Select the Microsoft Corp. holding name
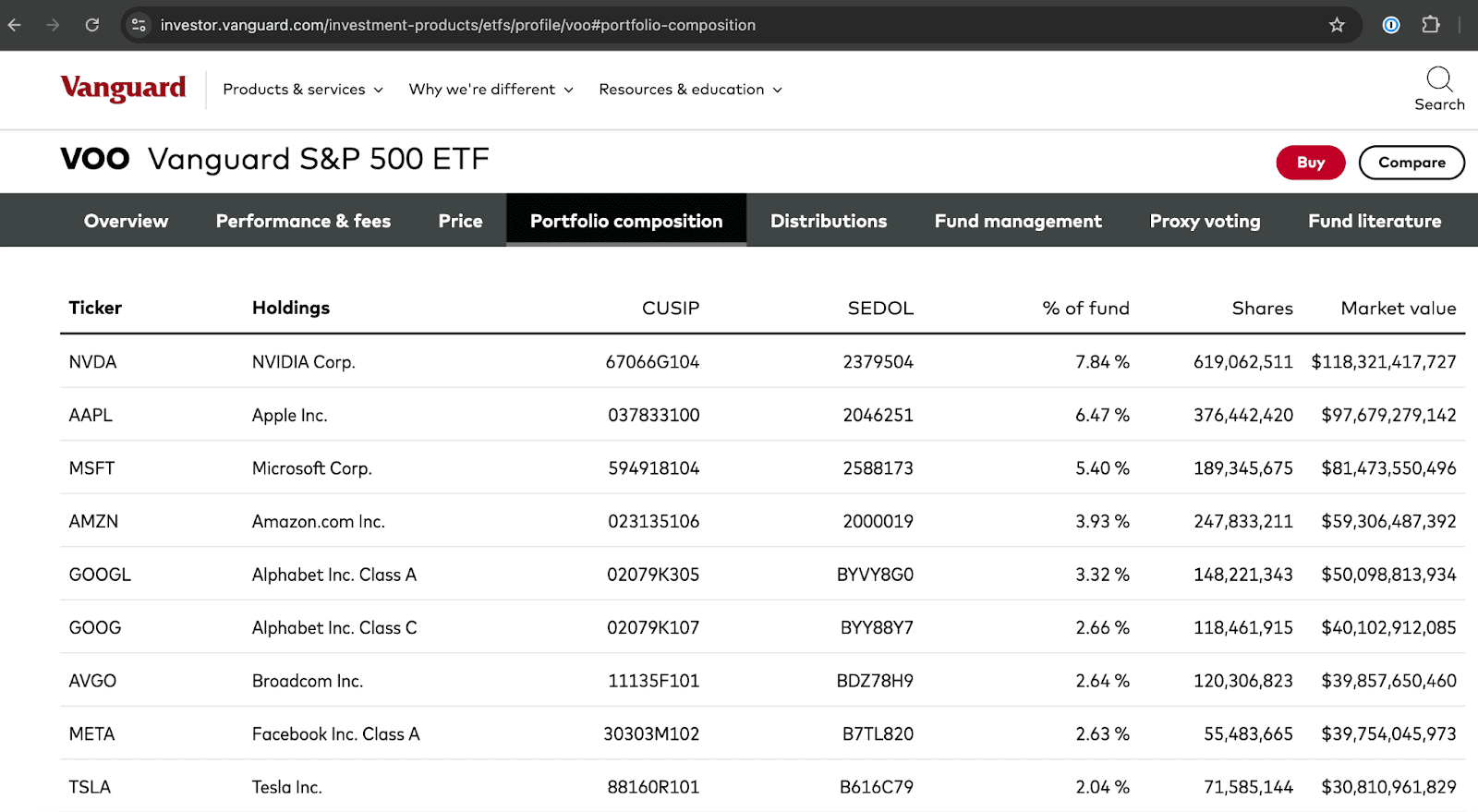 pyautogui.click(x=312, y=468)
